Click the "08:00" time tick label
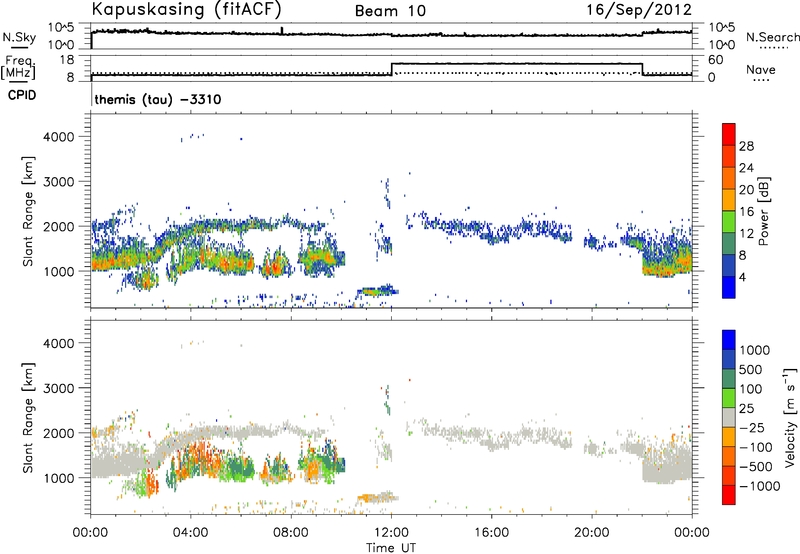The height and width of the screenshot is (554, 800). point(291,533)
